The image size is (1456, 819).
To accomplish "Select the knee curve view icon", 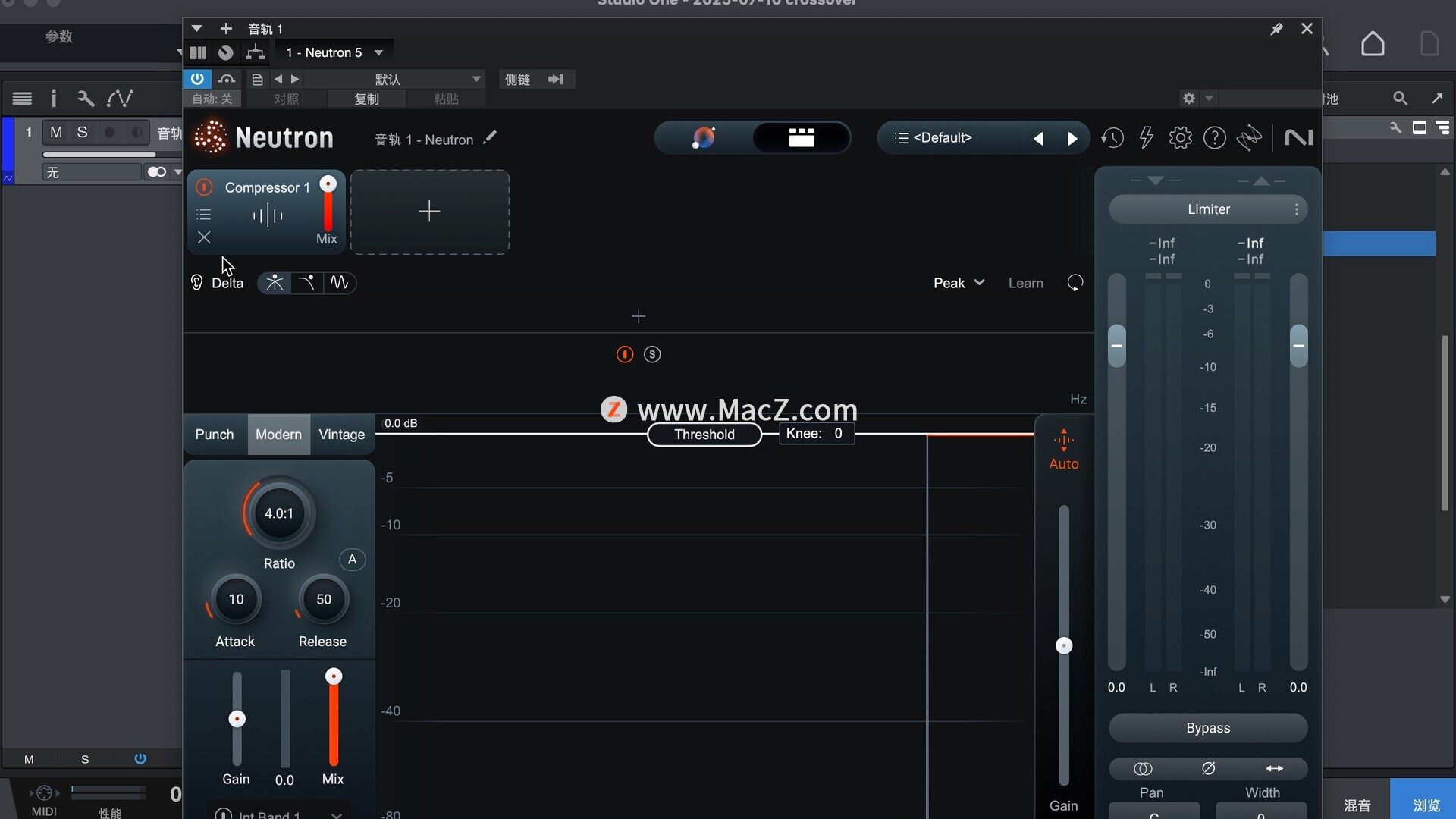I will click(x=306, y=283).
